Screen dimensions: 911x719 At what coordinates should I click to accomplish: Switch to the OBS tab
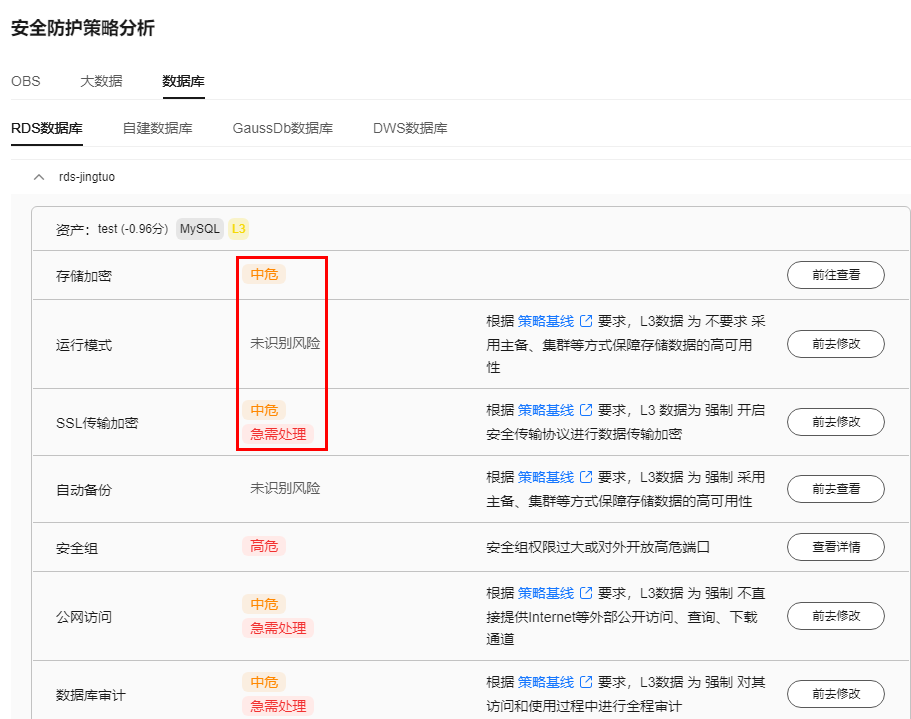tap(26, 81)
